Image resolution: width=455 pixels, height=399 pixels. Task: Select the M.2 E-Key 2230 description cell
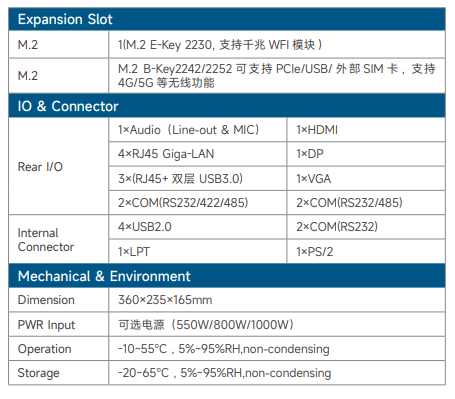tap(277, 45)
